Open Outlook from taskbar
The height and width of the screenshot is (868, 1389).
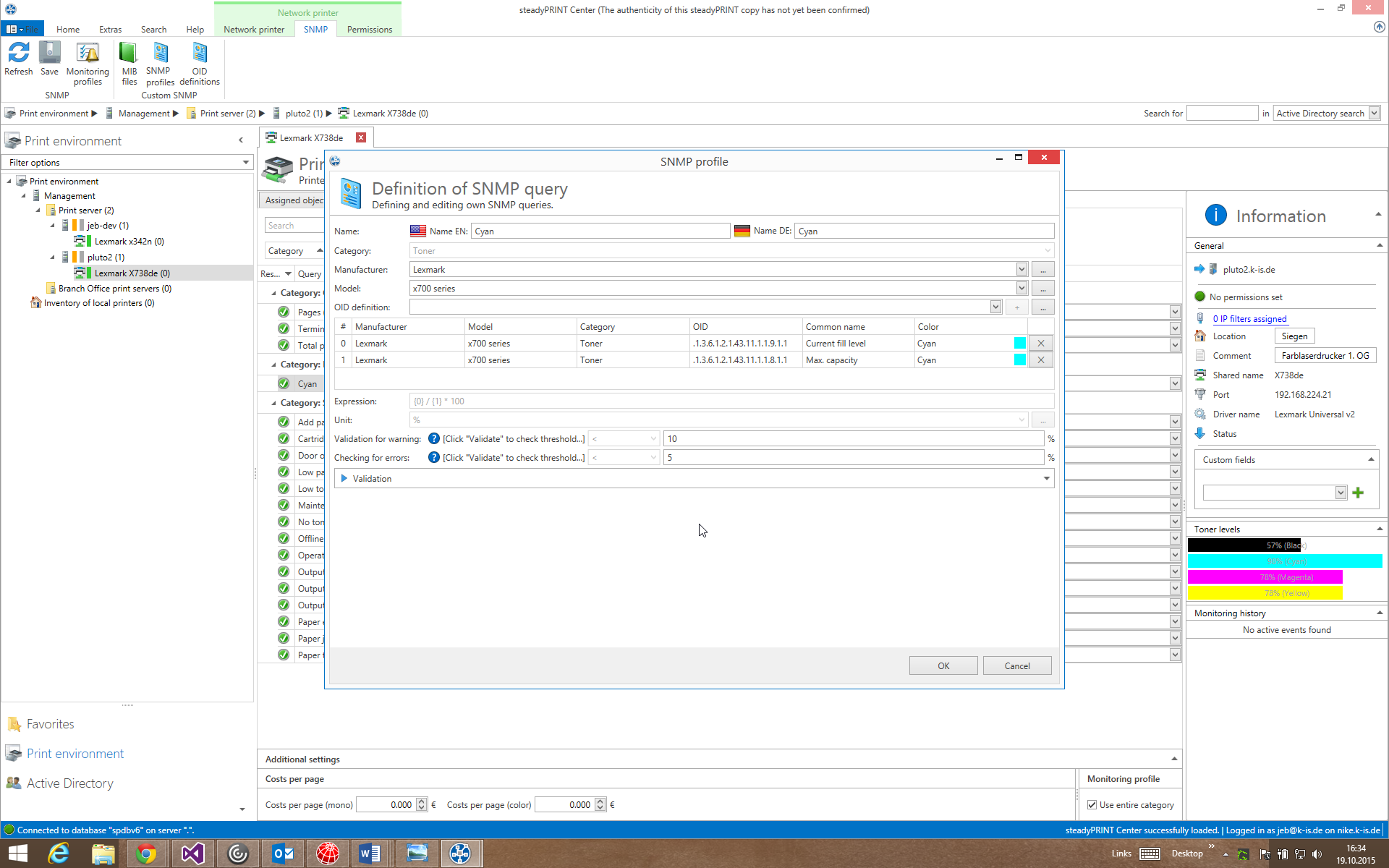pyautogui.click(x=282, y=854)
